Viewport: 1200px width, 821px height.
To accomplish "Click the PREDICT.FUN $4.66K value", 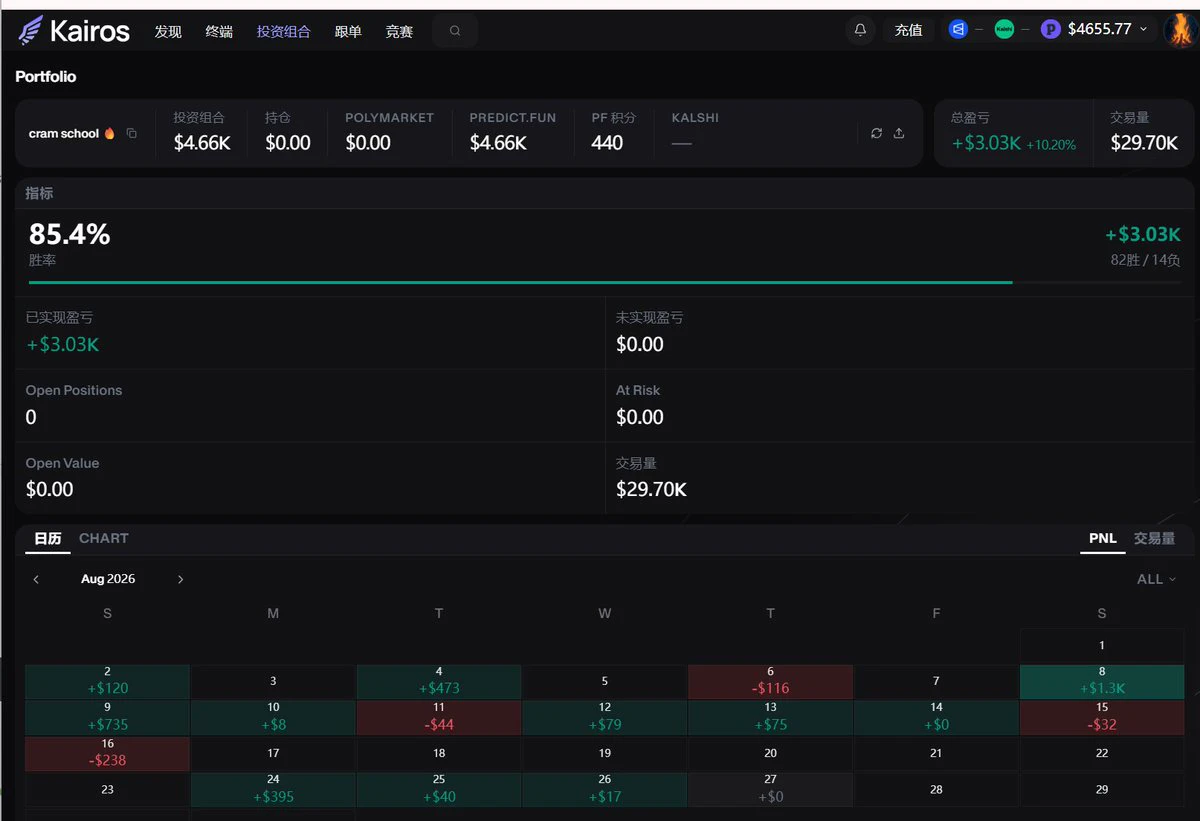I will click(498, 143).
